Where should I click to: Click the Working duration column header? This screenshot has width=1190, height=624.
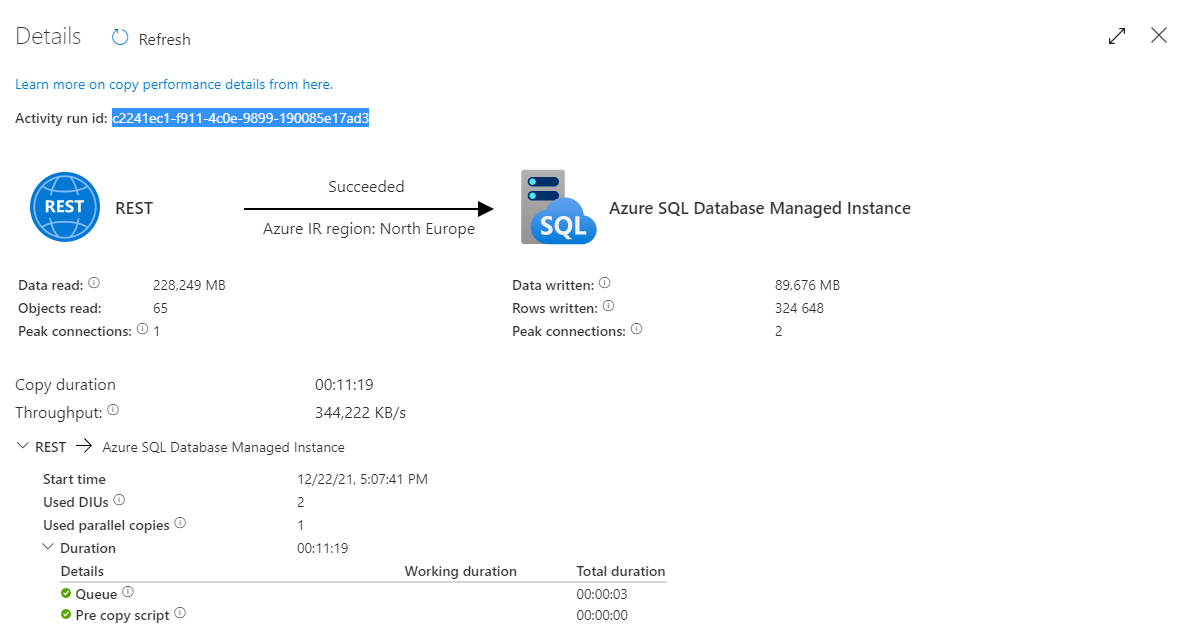(x=460, y=571)
